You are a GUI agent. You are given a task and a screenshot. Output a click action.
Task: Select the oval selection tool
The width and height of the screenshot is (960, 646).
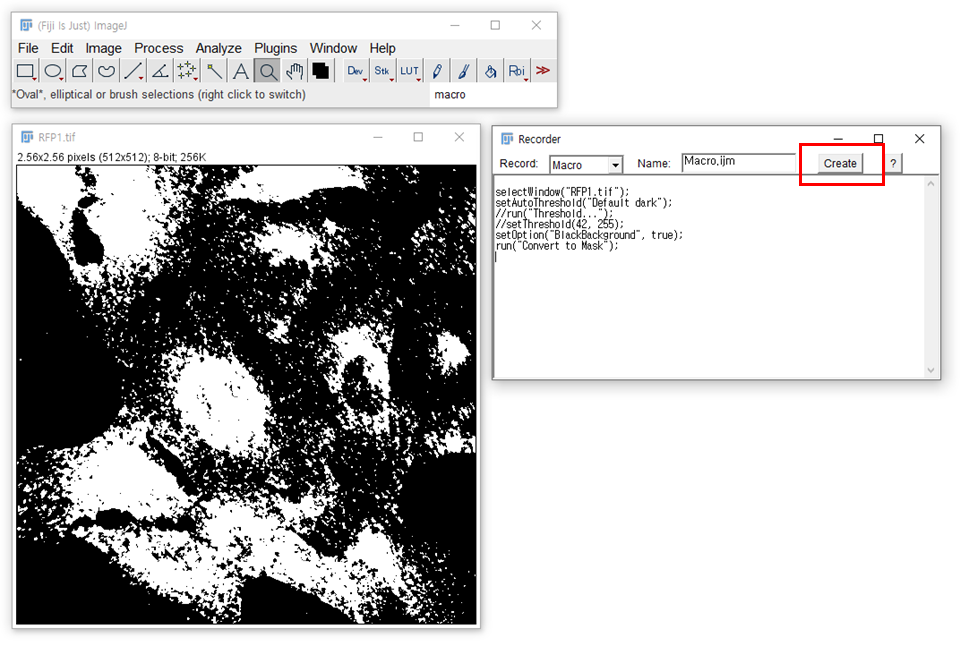(x=53, y=70)
